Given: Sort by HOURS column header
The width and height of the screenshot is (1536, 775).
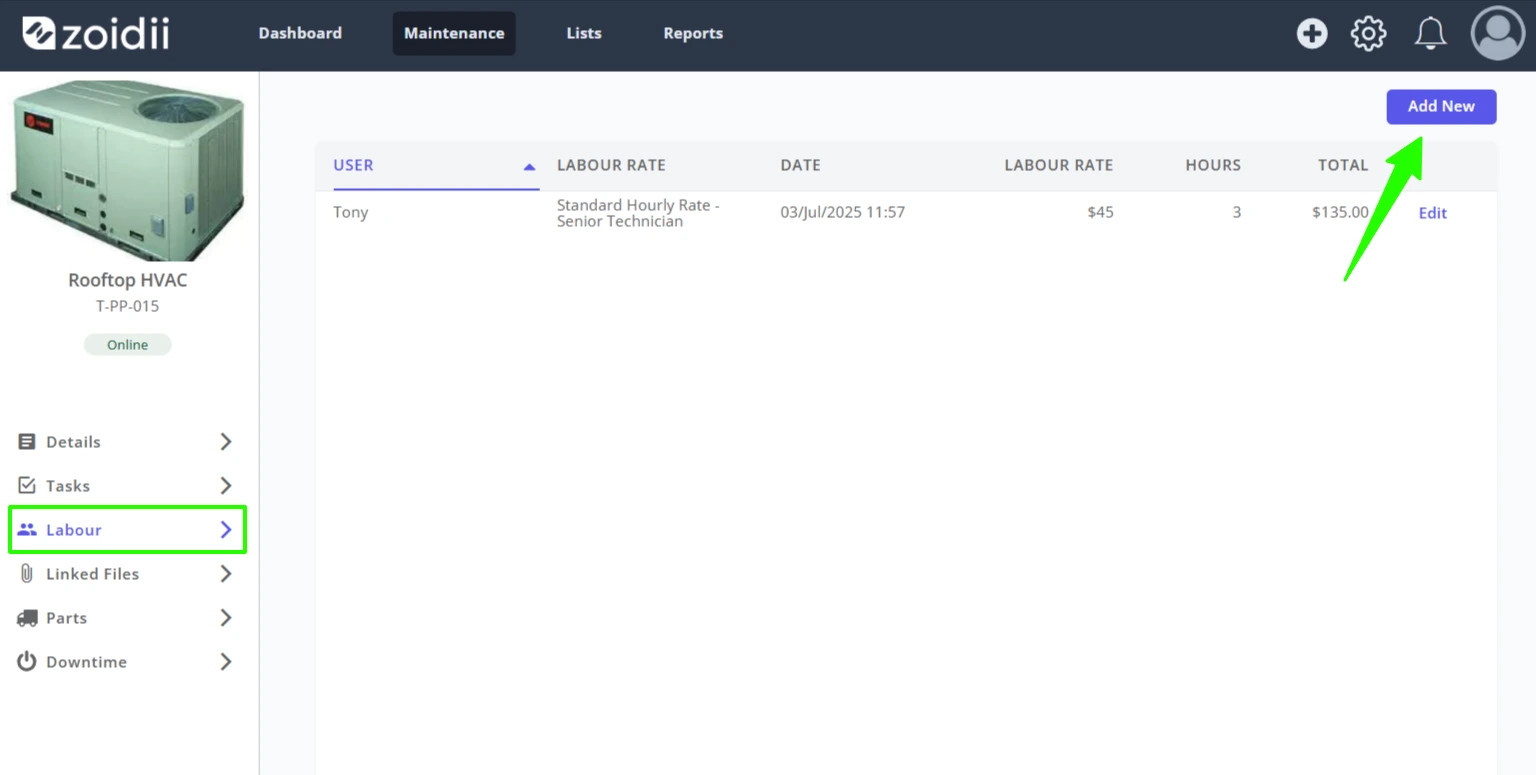Looking at the screenshot, I should [x=1213, y=166].
